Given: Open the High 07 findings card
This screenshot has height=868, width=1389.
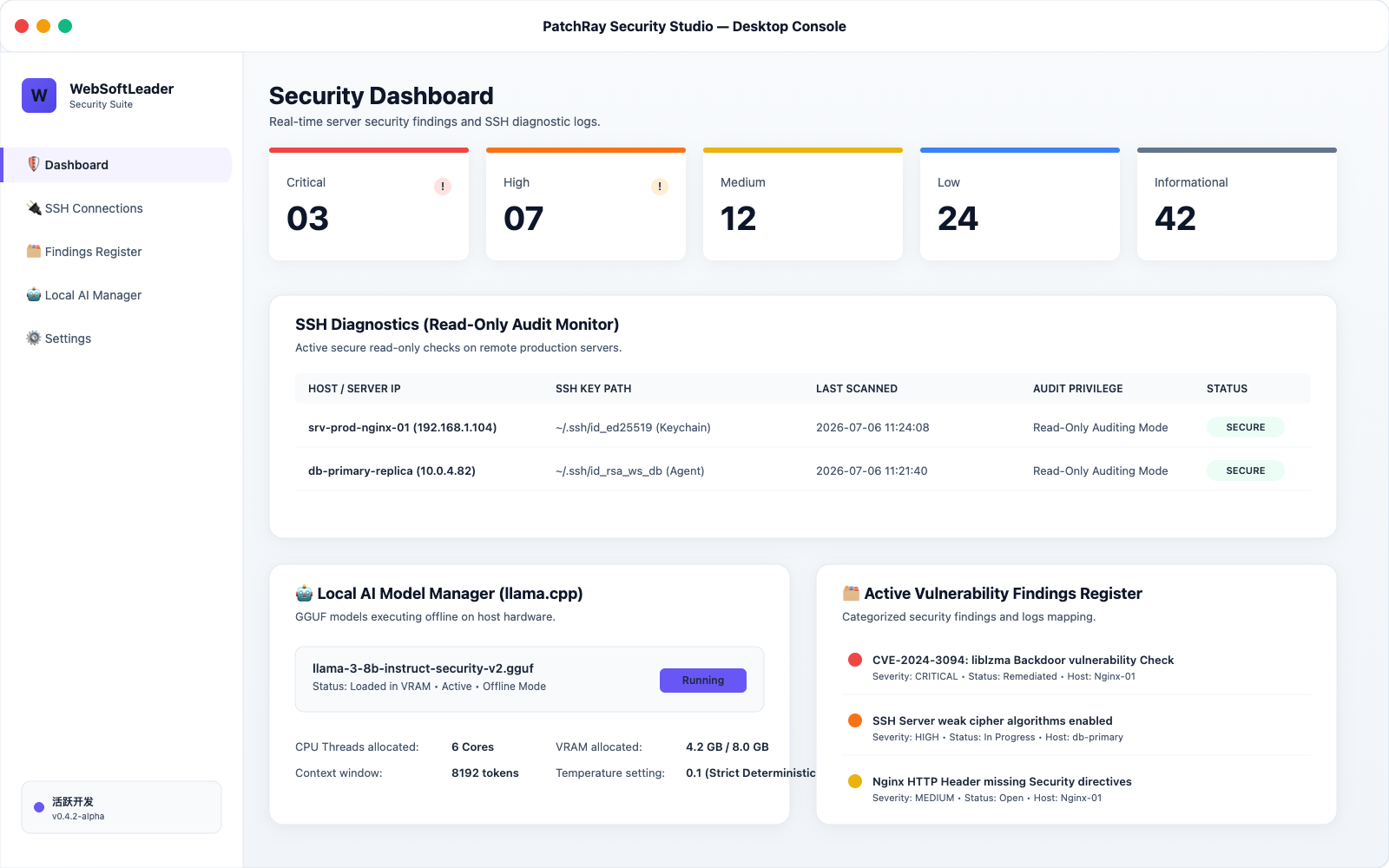Looking at the screenshot, I should coord(586,204).
